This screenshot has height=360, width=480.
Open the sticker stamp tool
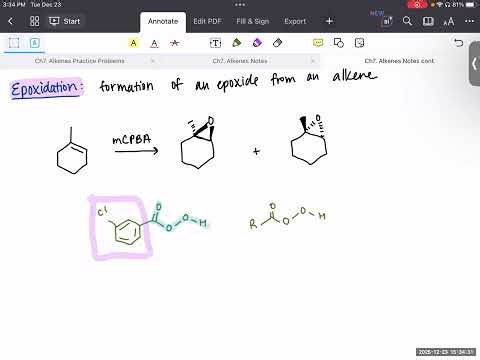coord(359,43)
